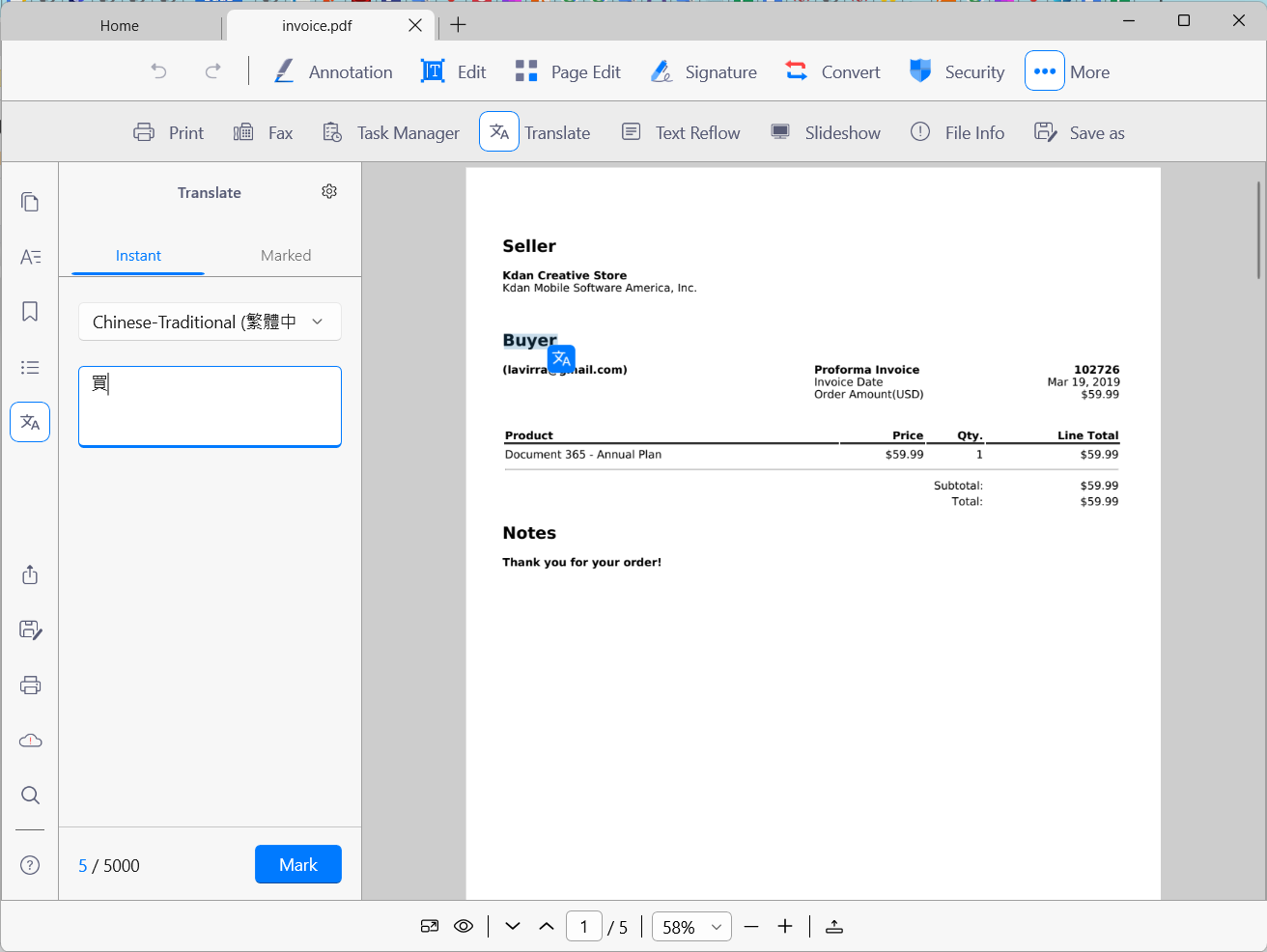The image size is (1267, 952).
Task: Open the text outline sidebar icon
Action: pyautogui.click(x=30, y=257)
